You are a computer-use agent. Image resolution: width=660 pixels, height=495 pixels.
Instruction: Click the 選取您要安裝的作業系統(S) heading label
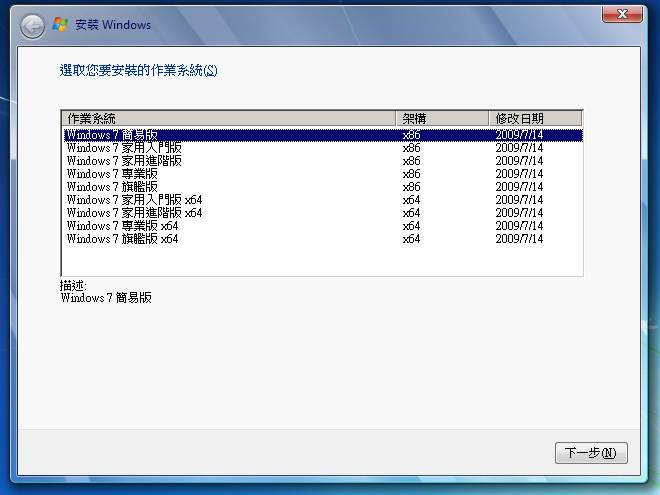tap(138, 71)
